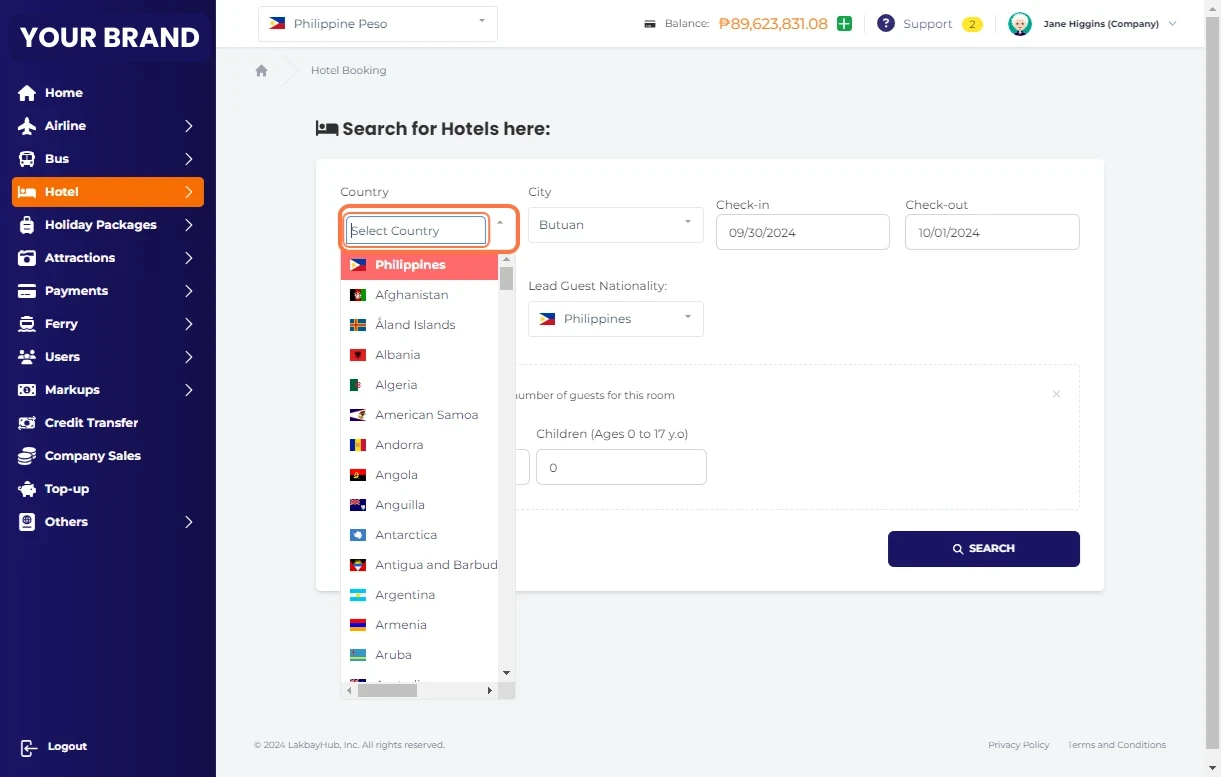Image resolution: width=1221 pixels, height=777 pixels.
Task: Click the Check-in date field
Action: (x=802, y=232)
